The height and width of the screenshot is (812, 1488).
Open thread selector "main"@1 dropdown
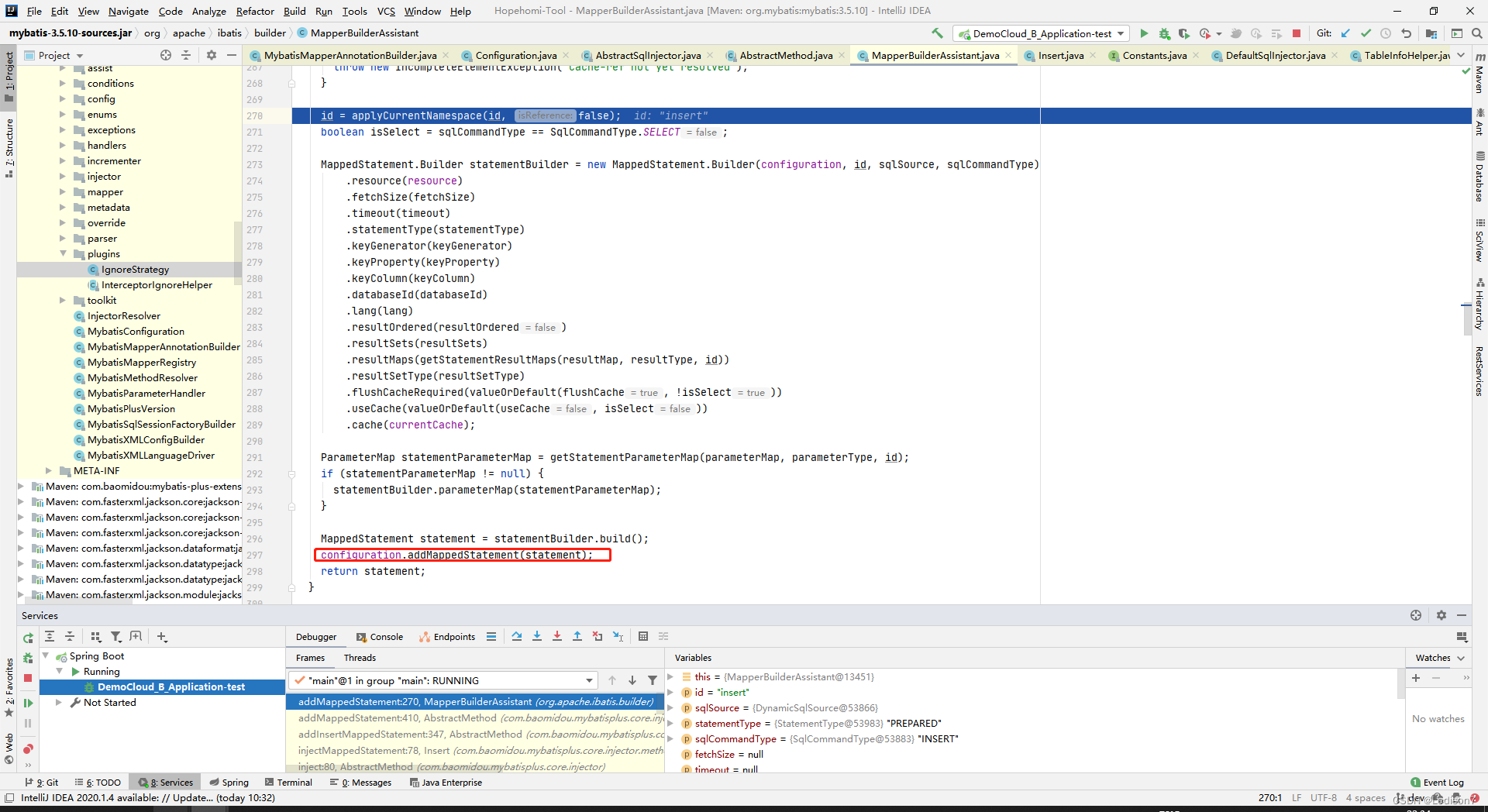(x=443, y=680)
